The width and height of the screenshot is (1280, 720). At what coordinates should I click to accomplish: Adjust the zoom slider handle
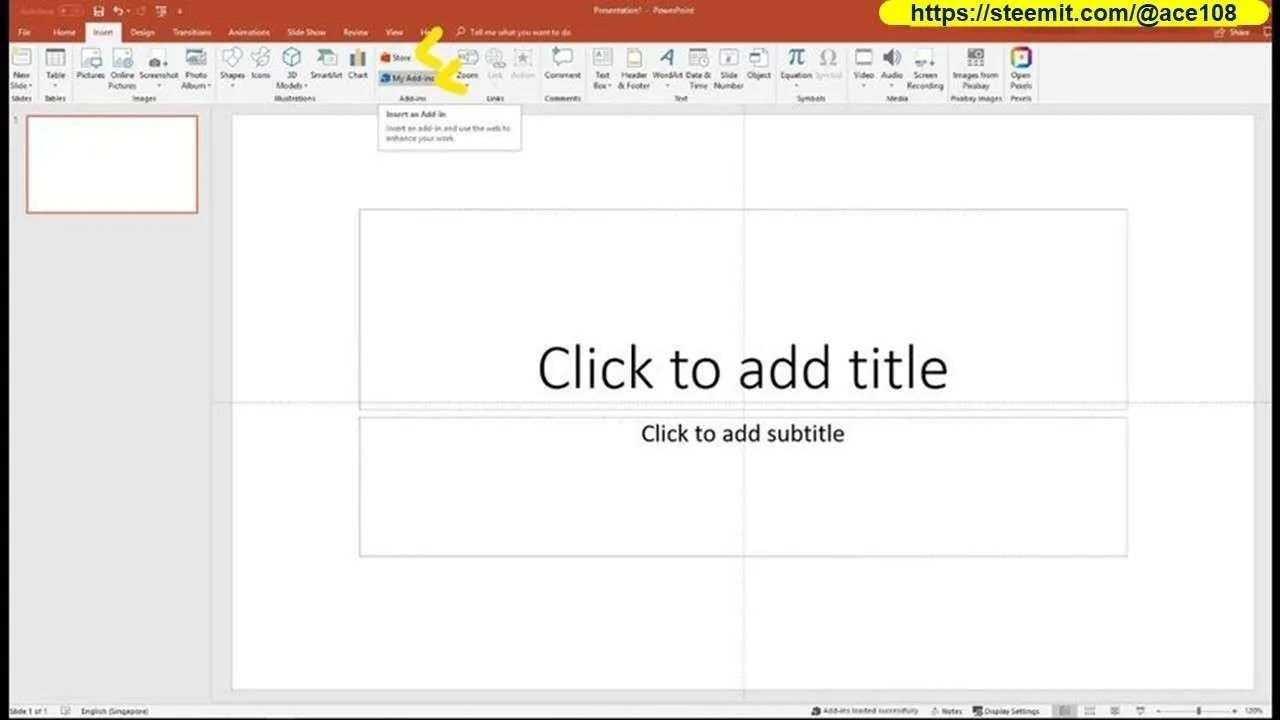[x=1198, y=711]
